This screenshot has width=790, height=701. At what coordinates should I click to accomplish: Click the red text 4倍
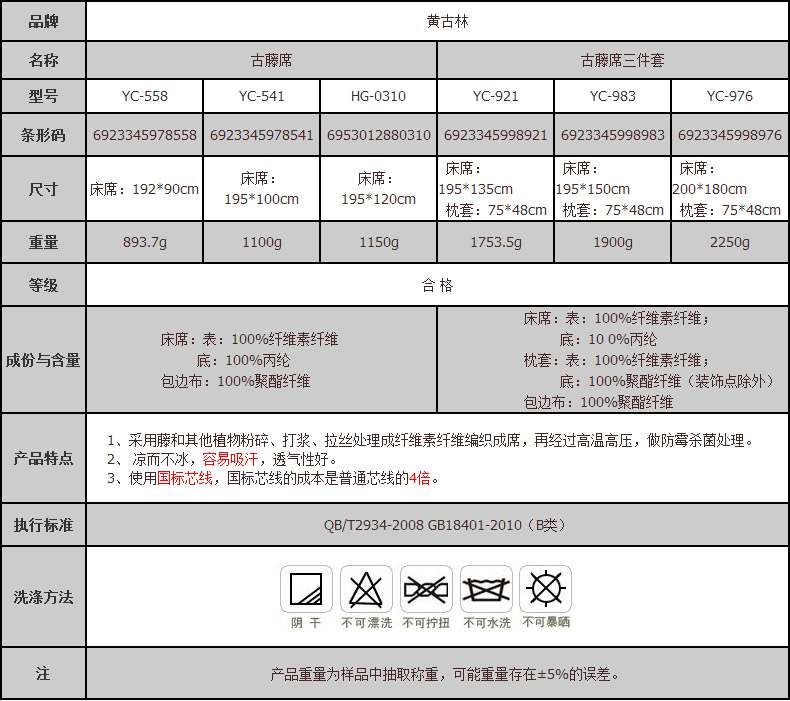(x=419, y=478)
